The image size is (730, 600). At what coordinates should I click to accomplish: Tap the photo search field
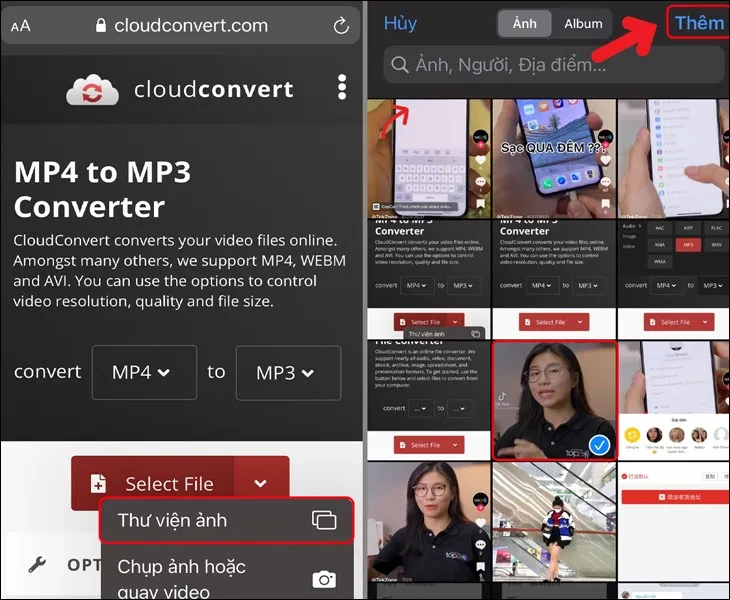(x=555, y=65)
